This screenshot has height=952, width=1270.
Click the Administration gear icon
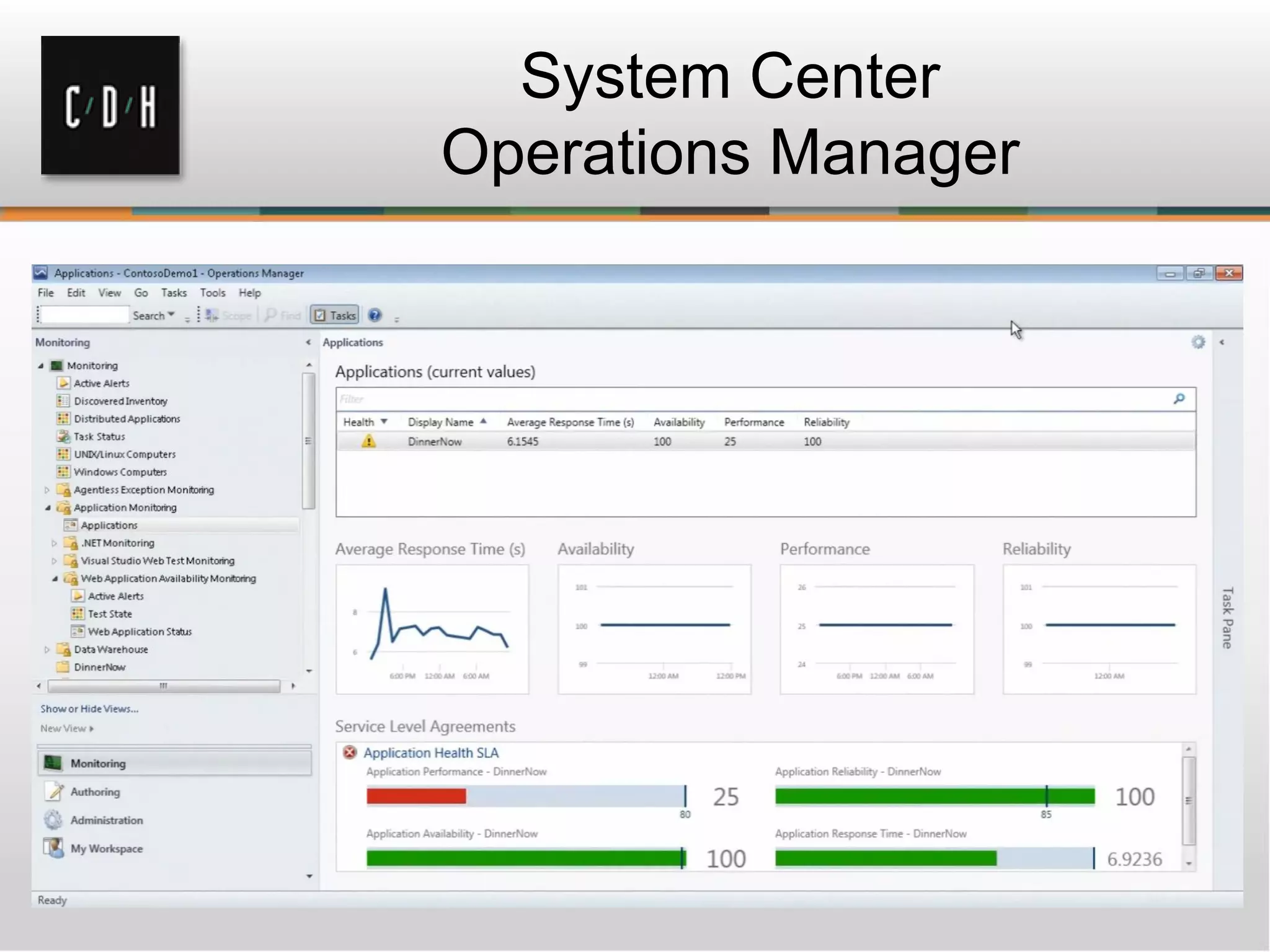click(x=53, y=820)
